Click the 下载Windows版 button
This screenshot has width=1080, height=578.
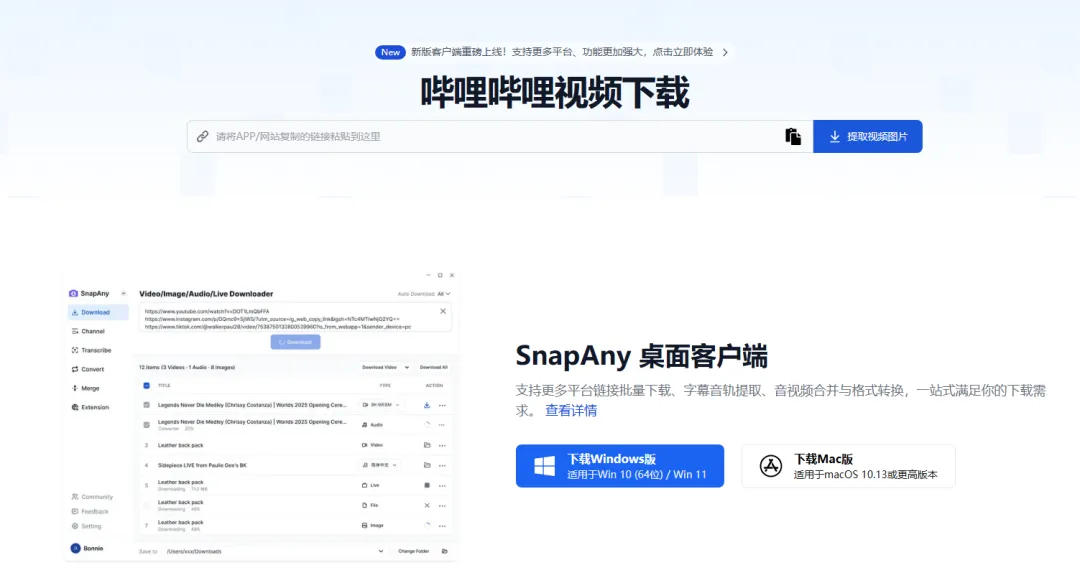pyautogui.click(x=620, y=466)
